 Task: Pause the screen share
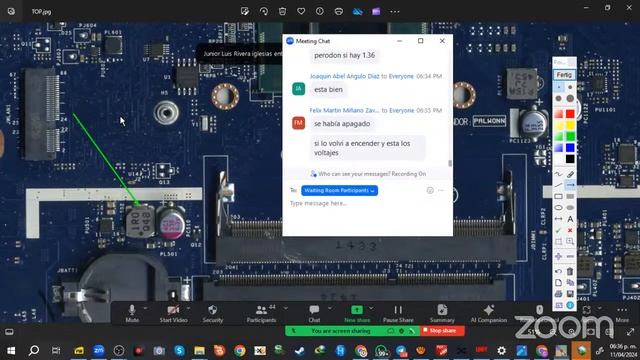(x=398, y=313)
